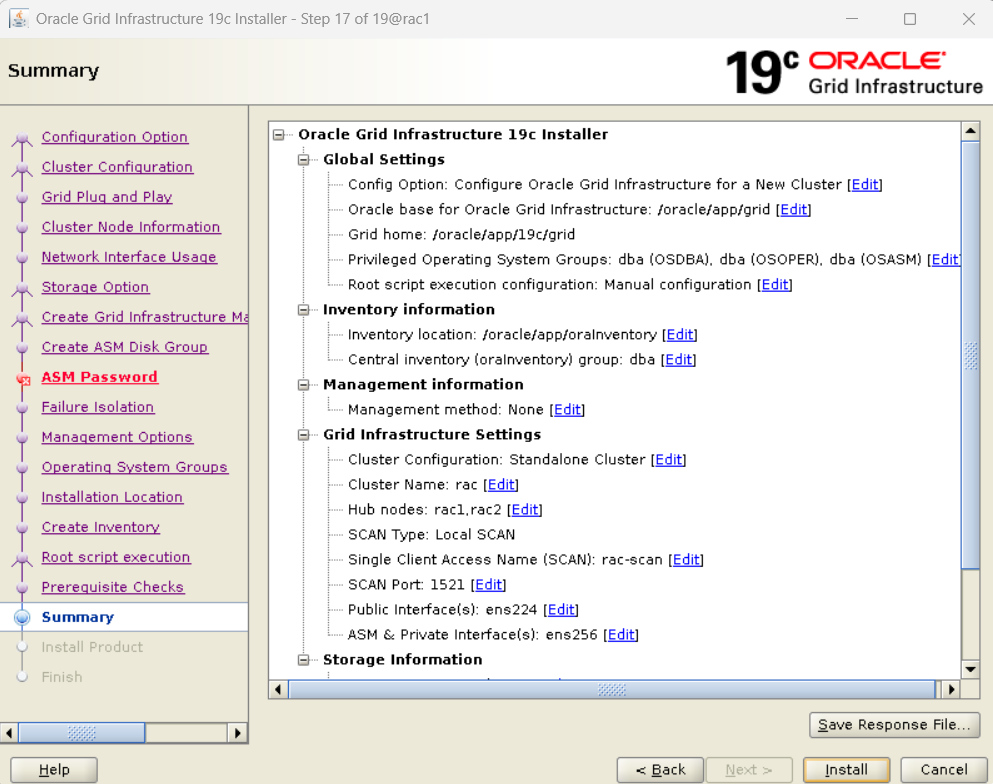Return to the Prerequisite Checks step
This screenshot has width=993, height=784.
click(x=113, y=587)
